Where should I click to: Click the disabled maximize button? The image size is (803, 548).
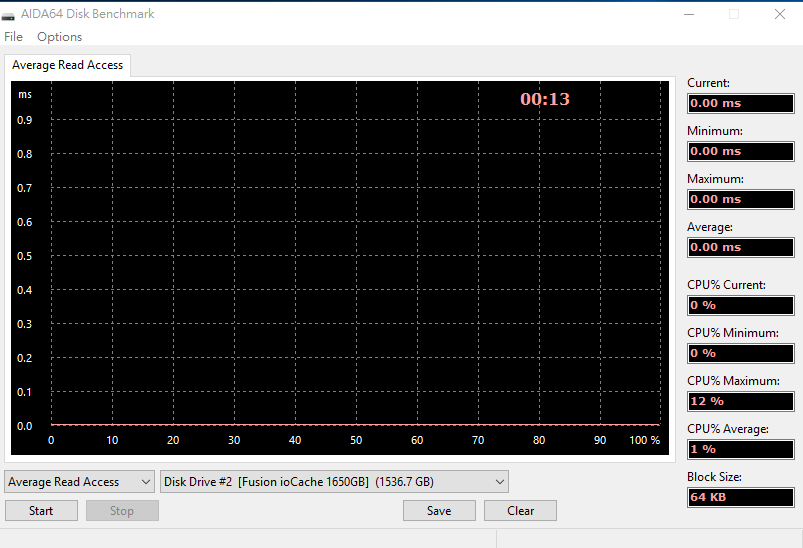click(x=734, y=14)
